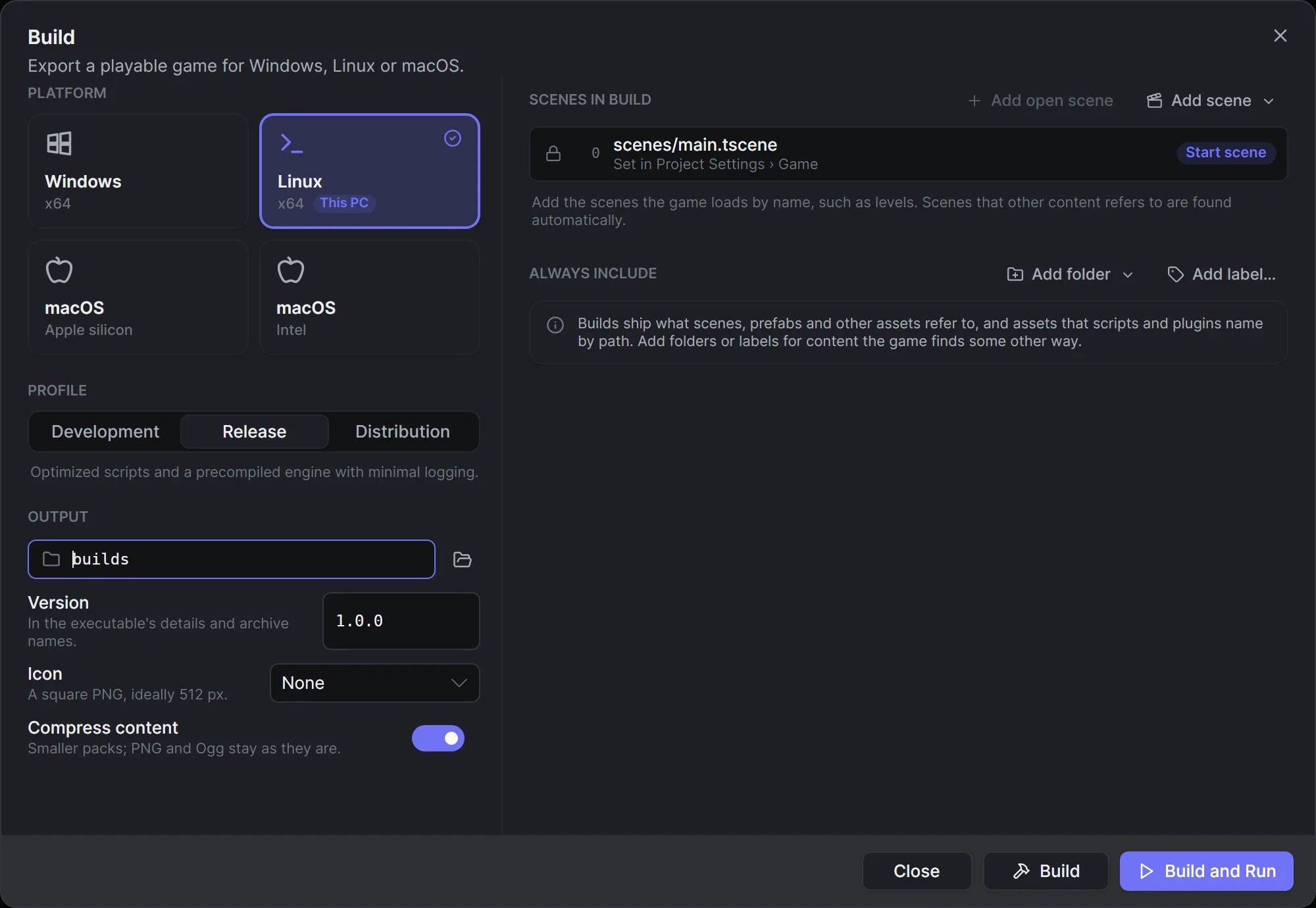Viewport: 1316px width, 908px height.
Task: Toggle Compress content switch
Action: pyautogui.click(x=438, y=738)
